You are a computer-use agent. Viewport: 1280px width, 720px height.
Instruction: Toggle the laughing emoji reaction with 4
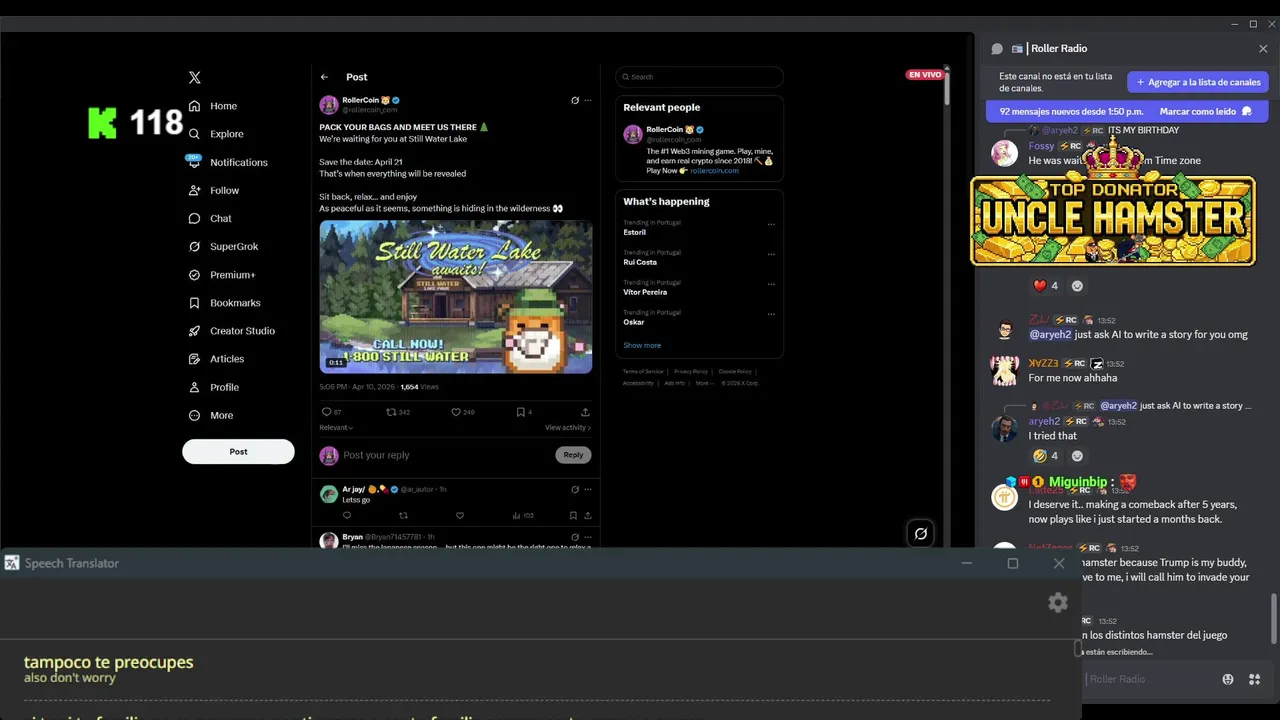pos(1046,456)
